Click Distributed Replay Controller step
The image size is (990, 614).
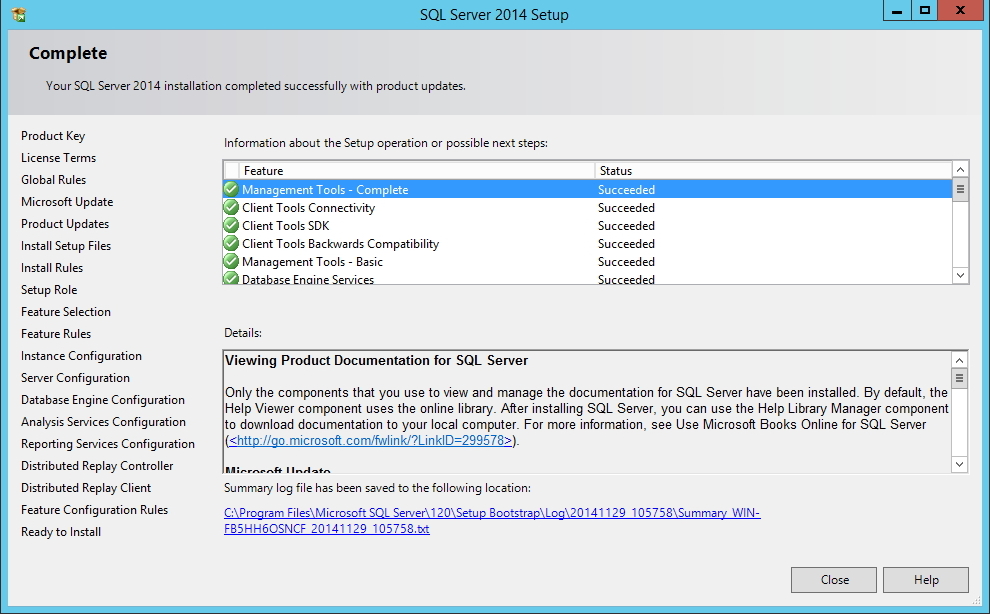coord(97,466)
